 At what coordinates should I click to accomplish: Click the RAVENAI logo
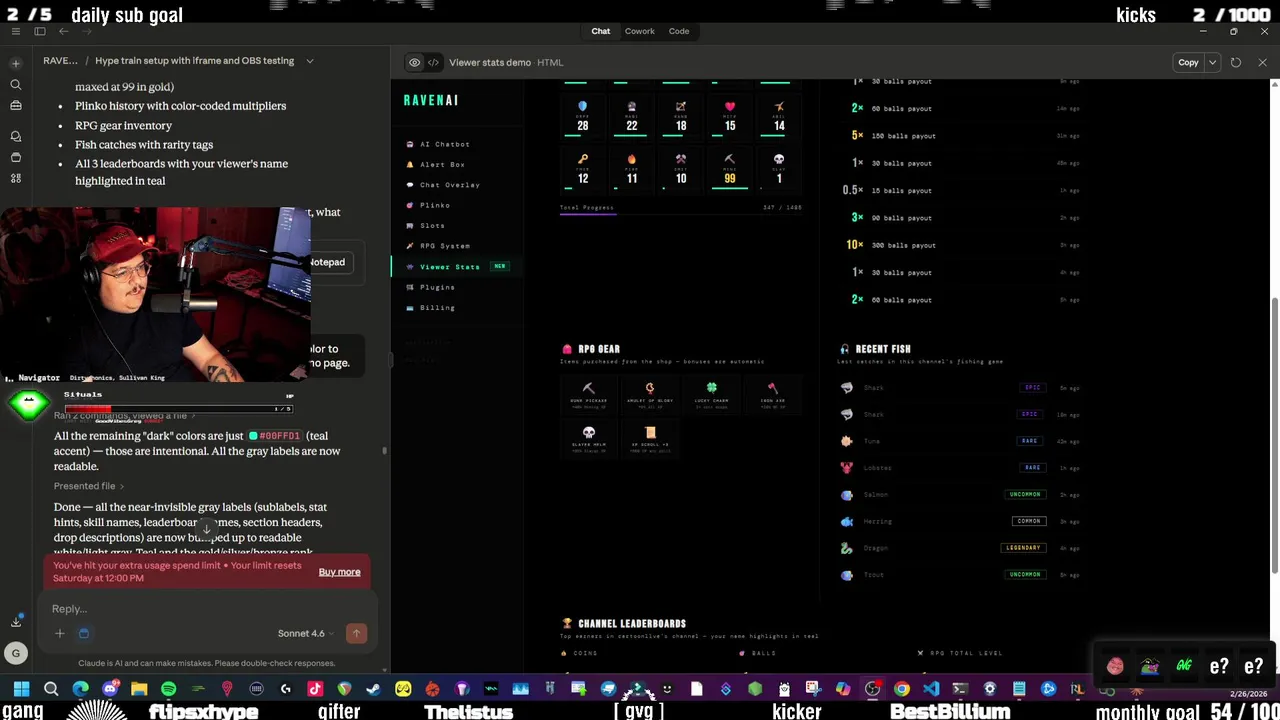tap(431, 100)
